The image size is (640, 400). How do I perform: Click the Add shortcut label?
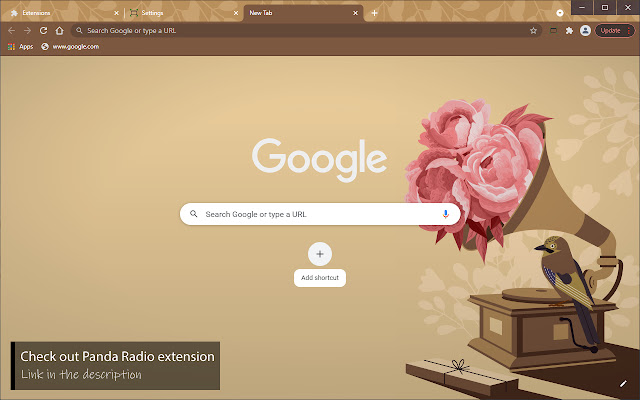tap(320, 278)
